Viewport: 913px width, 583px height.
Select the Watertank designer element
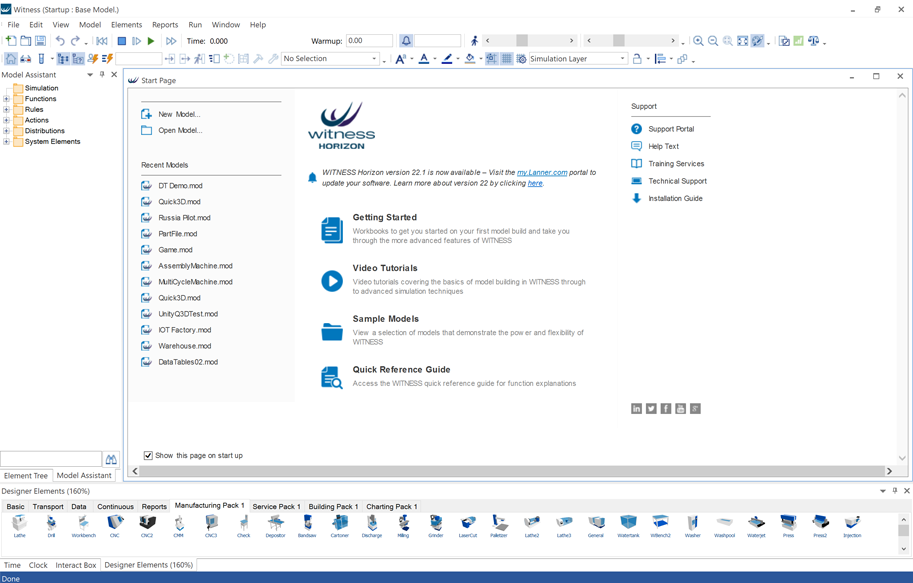tap(628, 527)
